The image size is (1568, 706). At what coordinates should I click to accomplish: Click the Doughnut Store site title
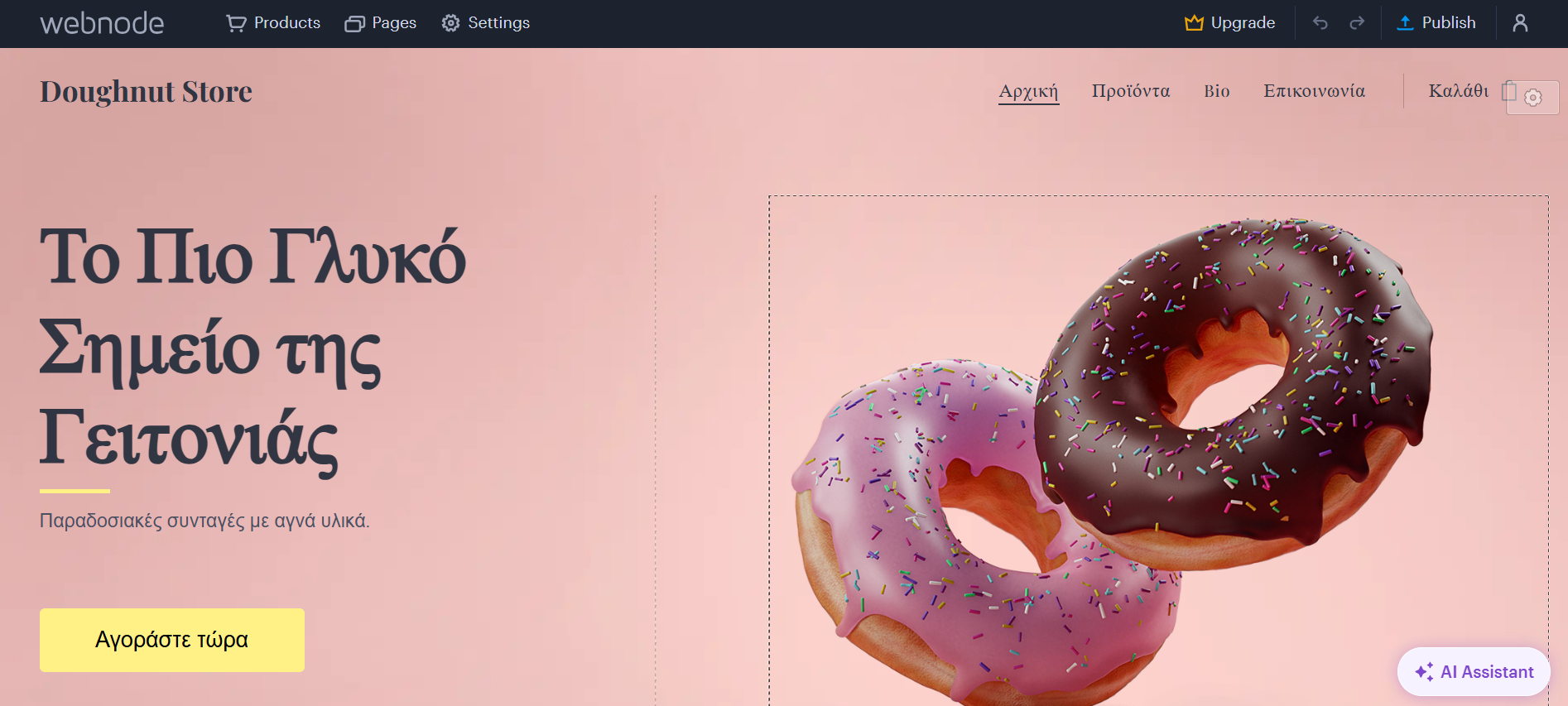[x=146, y=91]
